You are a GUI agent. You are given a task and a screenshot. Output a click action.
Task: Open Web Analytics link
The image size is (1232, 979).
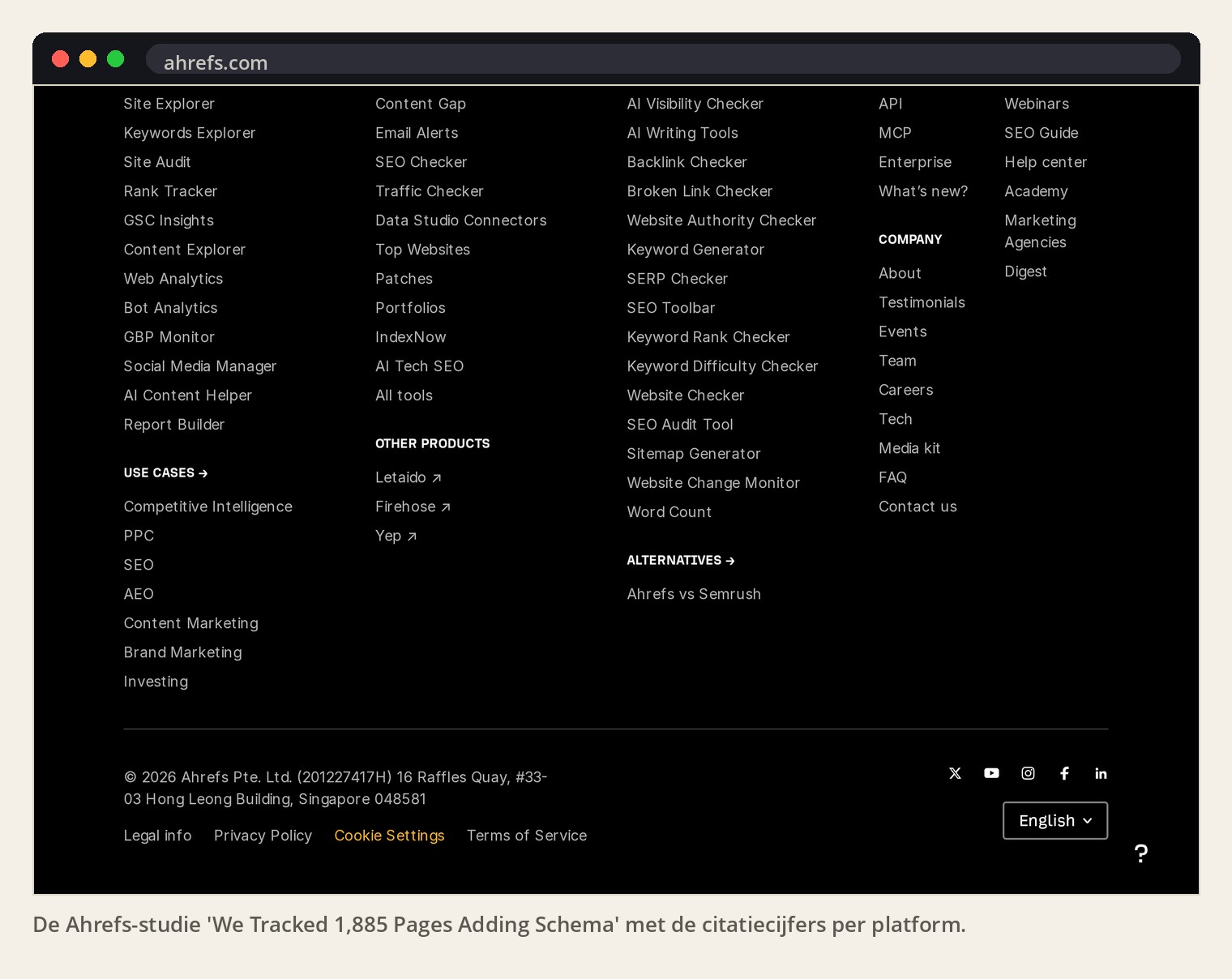click(173, 279)
